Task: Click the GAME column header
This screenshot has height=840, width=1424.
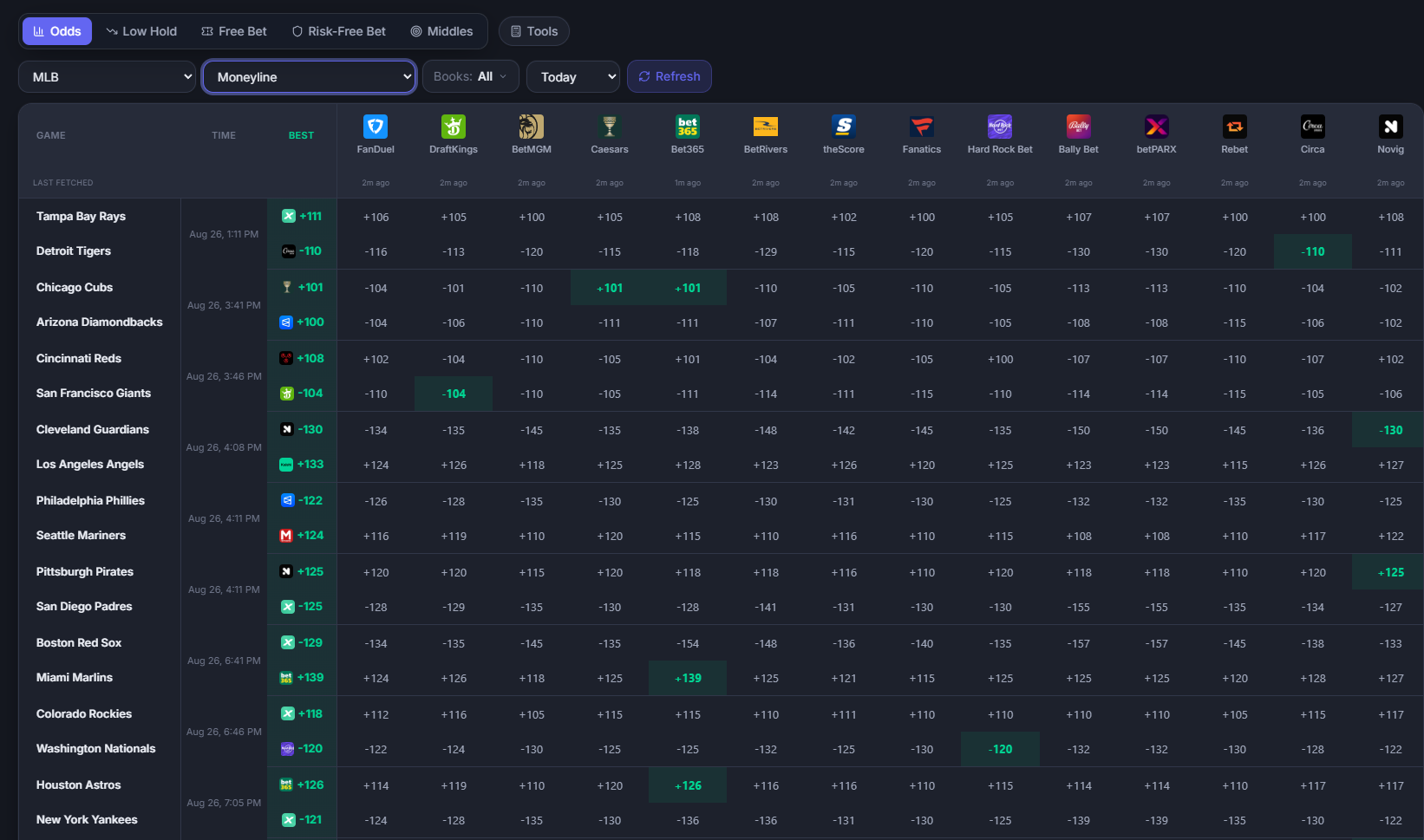Action: pos(51,135)
